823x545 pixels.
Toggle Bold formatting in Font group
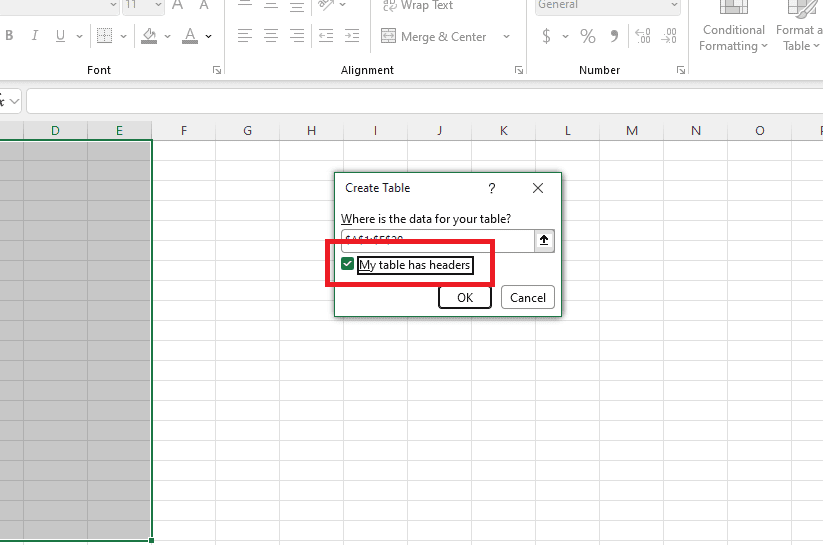click(x=9, y=36)
